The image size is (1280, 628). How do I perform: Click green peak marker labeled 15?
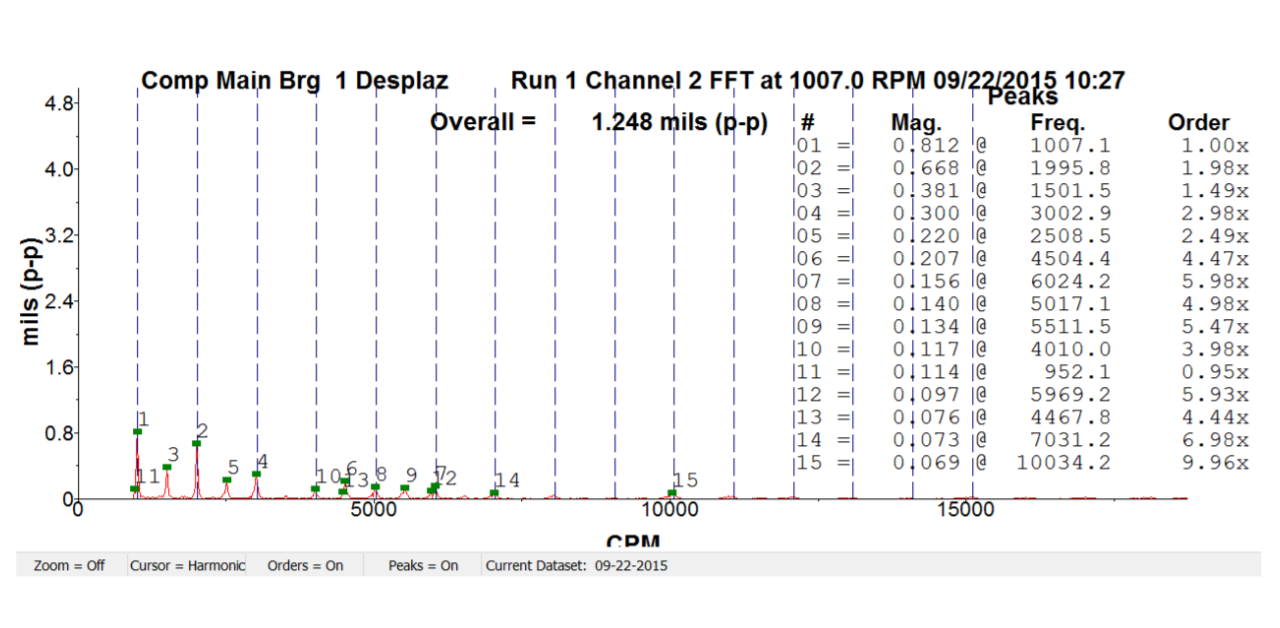[672, 493]
